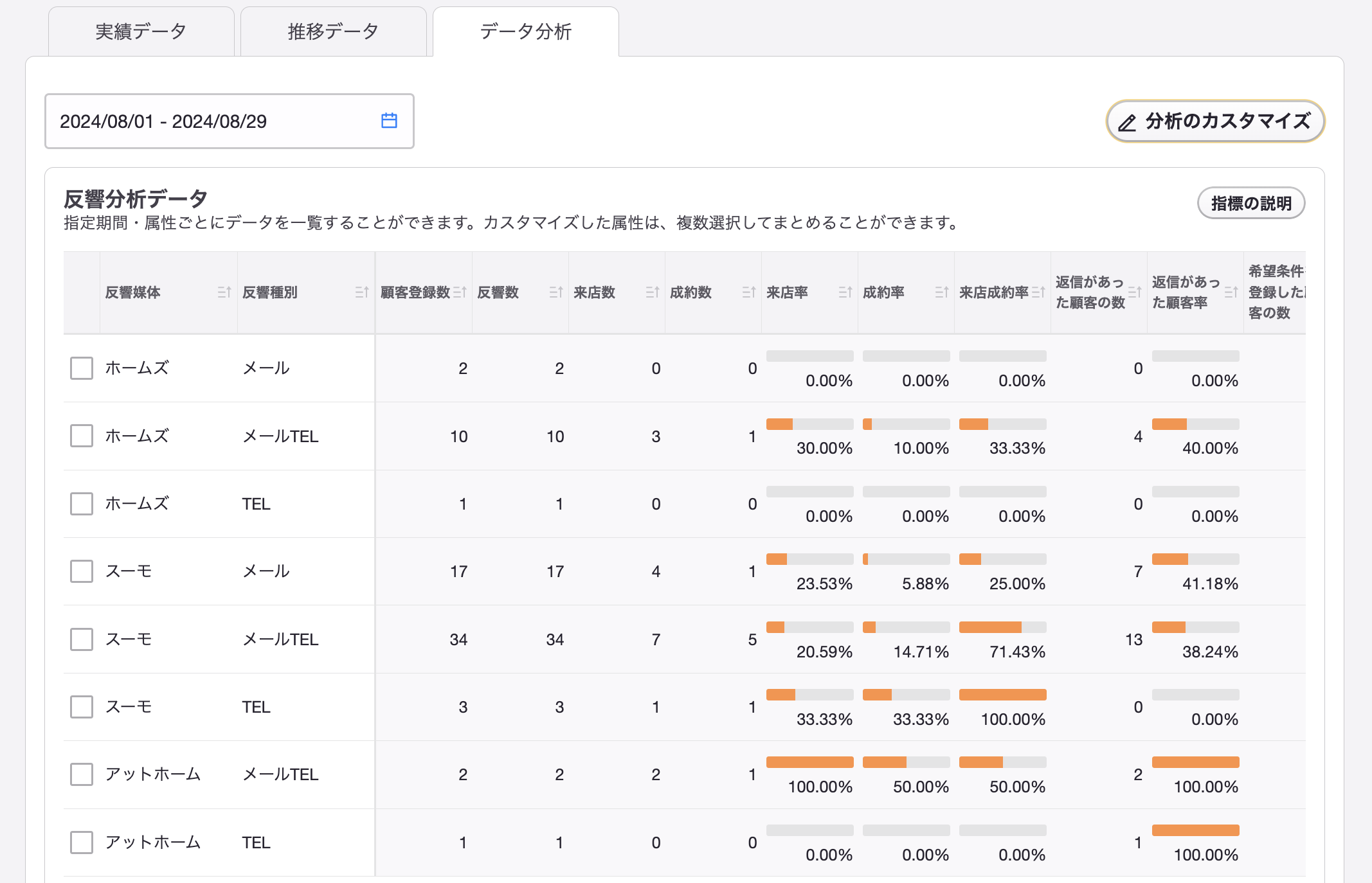
Task: Click the 反響媒体 column header
Action: (x=168, y=292)
